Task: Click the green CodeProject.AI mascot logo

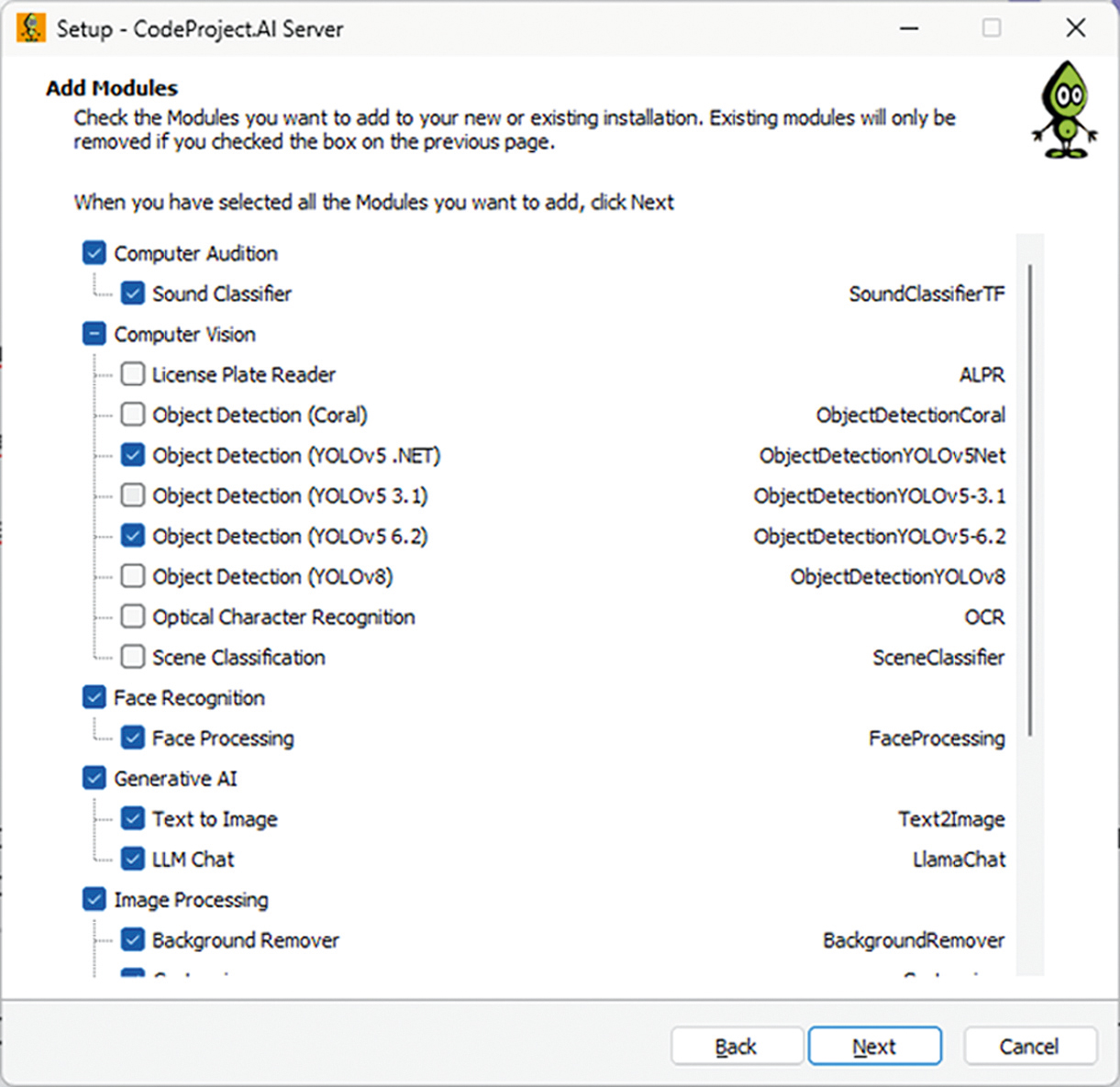Action: click(x=1065, y=110)
